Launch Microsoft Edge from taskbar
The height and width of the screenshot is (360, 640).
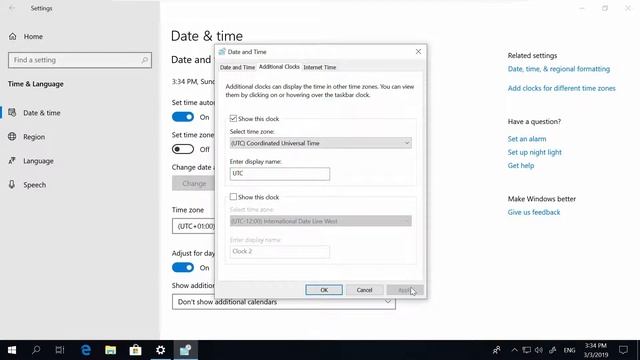coord(86,350)
